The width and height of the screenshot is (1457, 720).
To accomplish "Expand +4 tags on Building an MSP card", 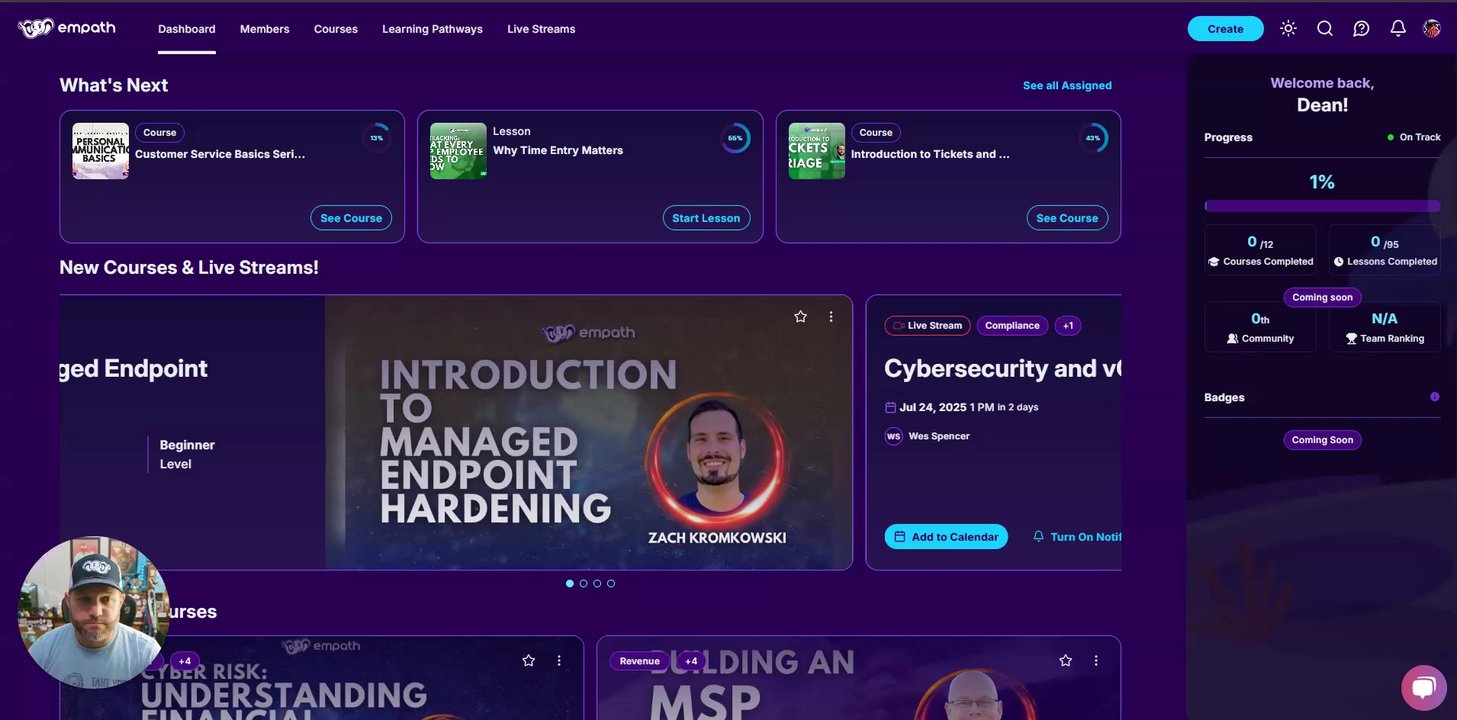I will pos(691,661).
